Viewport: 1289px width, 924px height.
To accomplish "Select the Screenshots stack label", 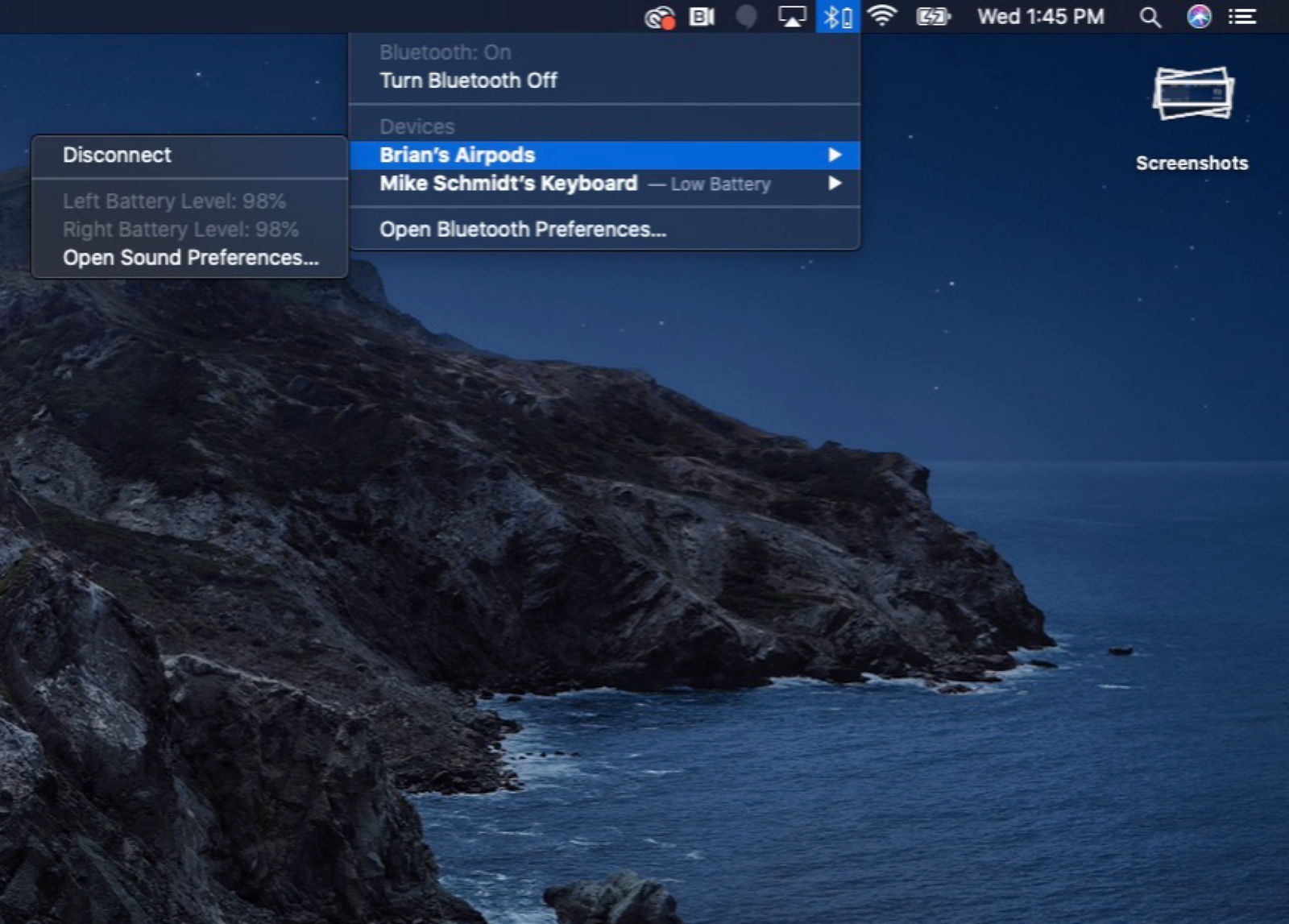I will (x=1192, y=163).
